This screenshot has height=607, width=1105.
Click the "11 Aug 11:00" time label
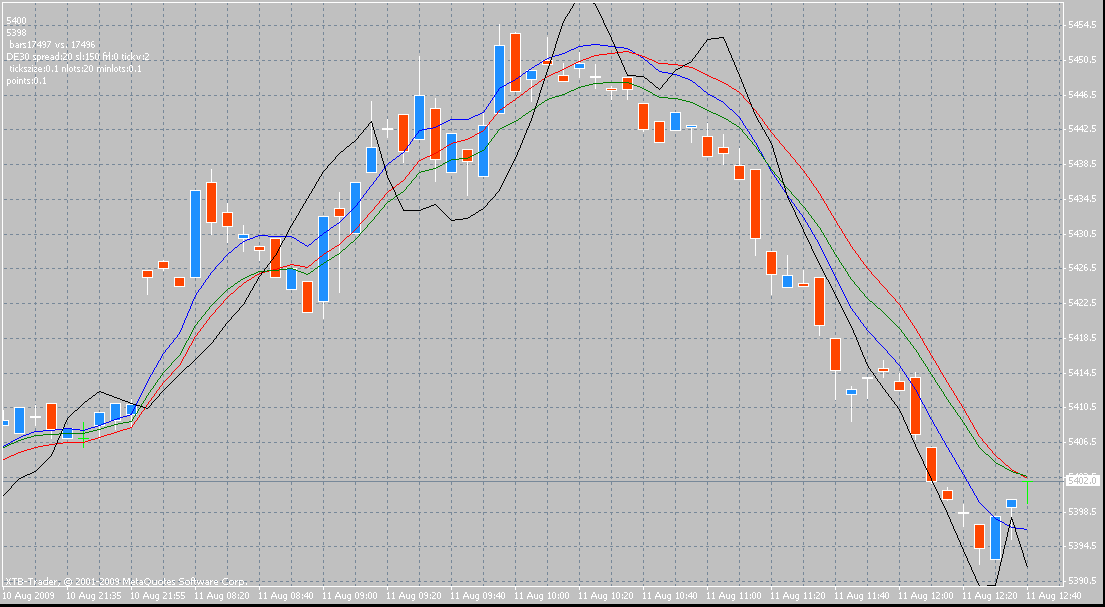point(732,596)
